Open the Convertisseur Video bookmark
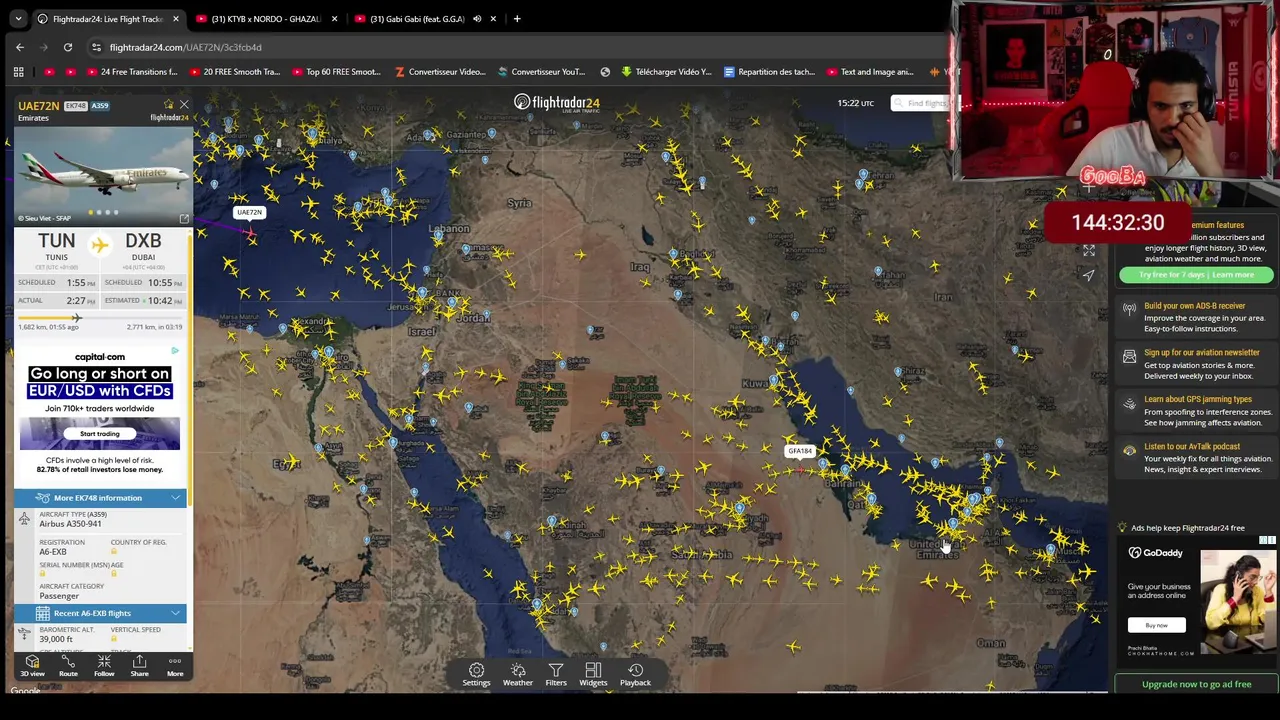This screenshot has width=1280, height=720. (x=440, y=72)
